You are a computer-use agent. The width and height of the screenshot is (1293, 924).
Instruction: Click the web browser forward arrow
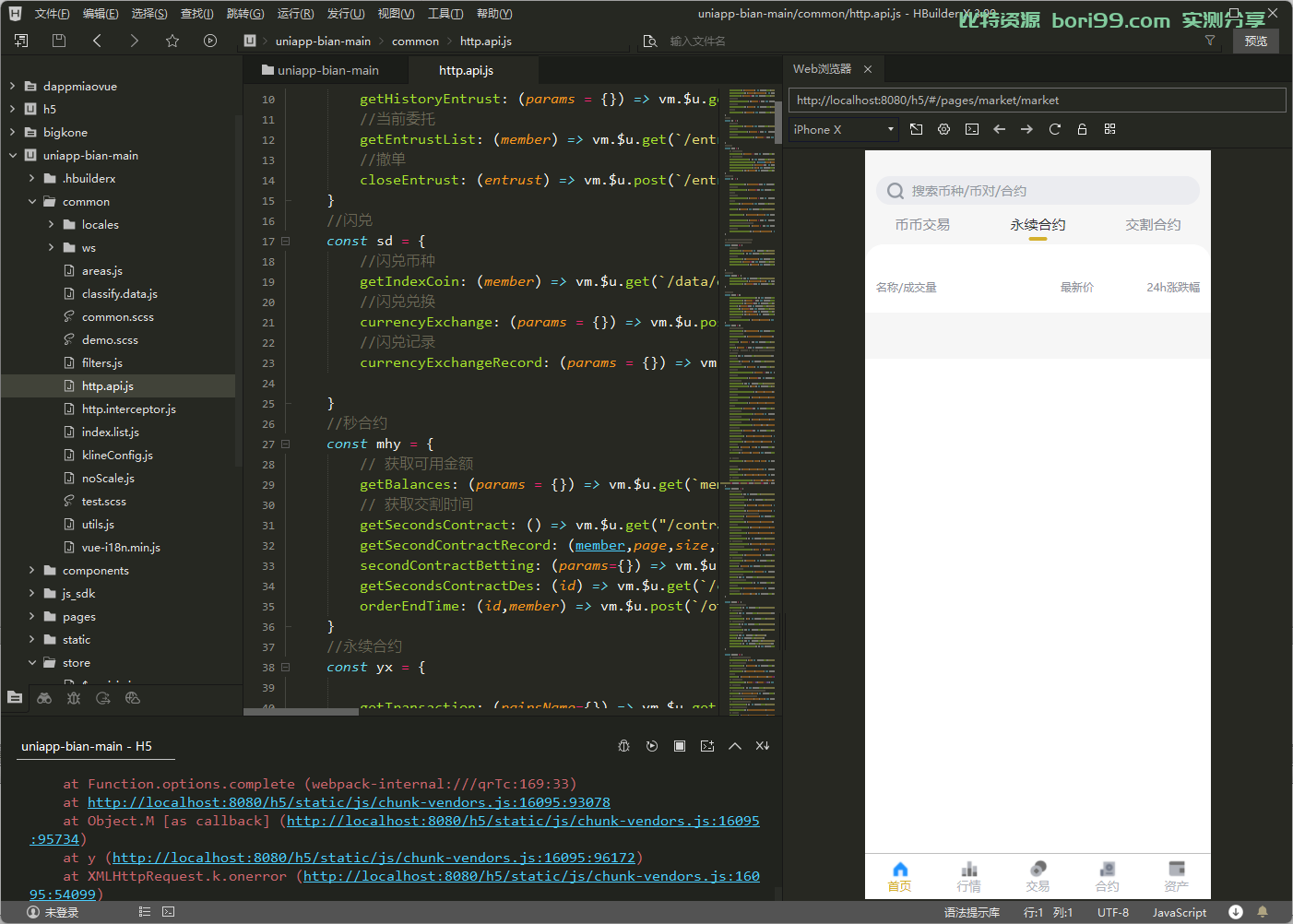[1026, 129]
